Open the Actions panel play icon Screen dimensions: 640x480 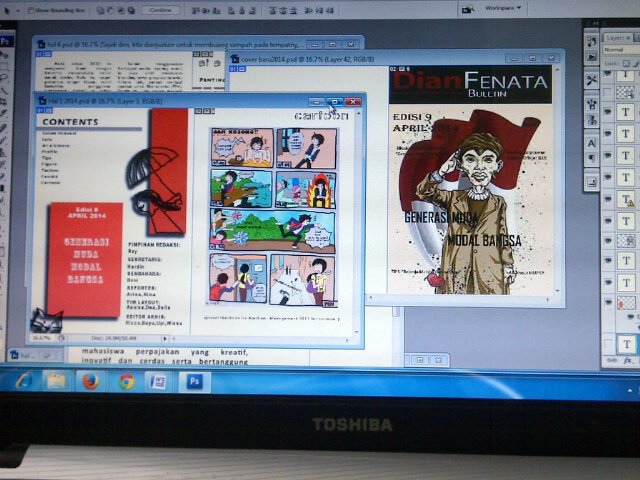(x=591, y=57)
